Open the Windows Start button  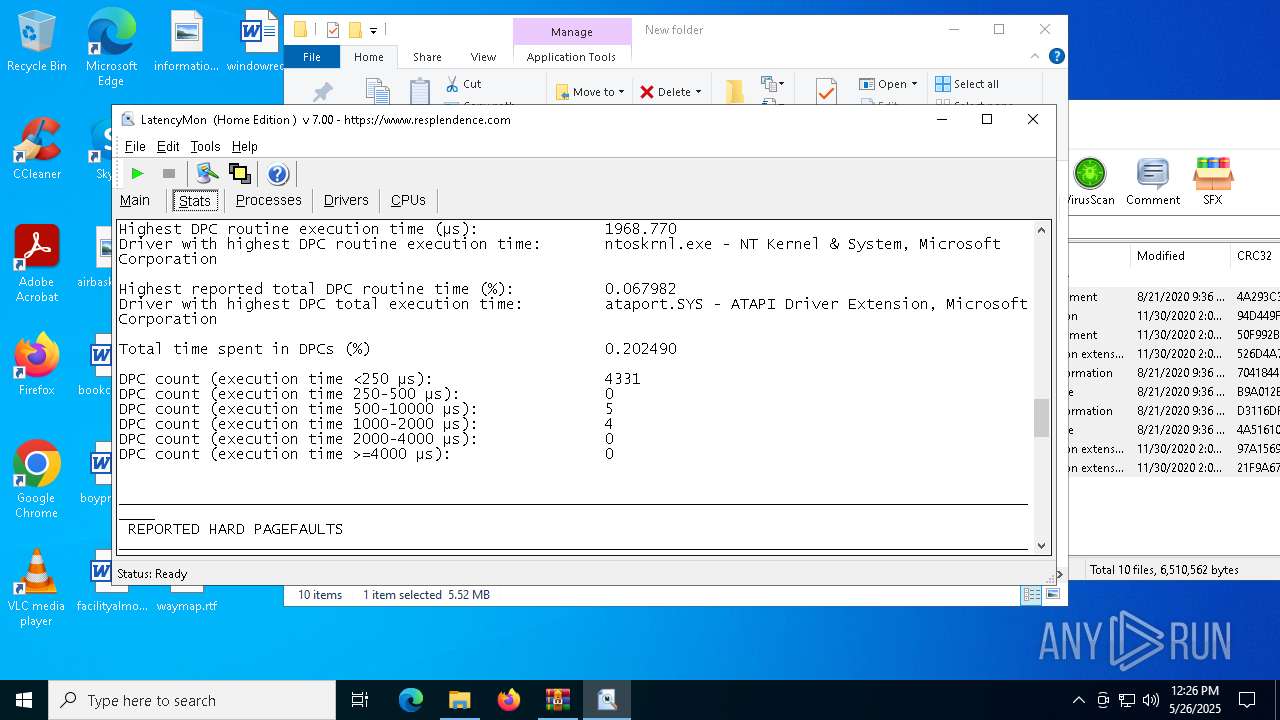click(x=24, y=700)
